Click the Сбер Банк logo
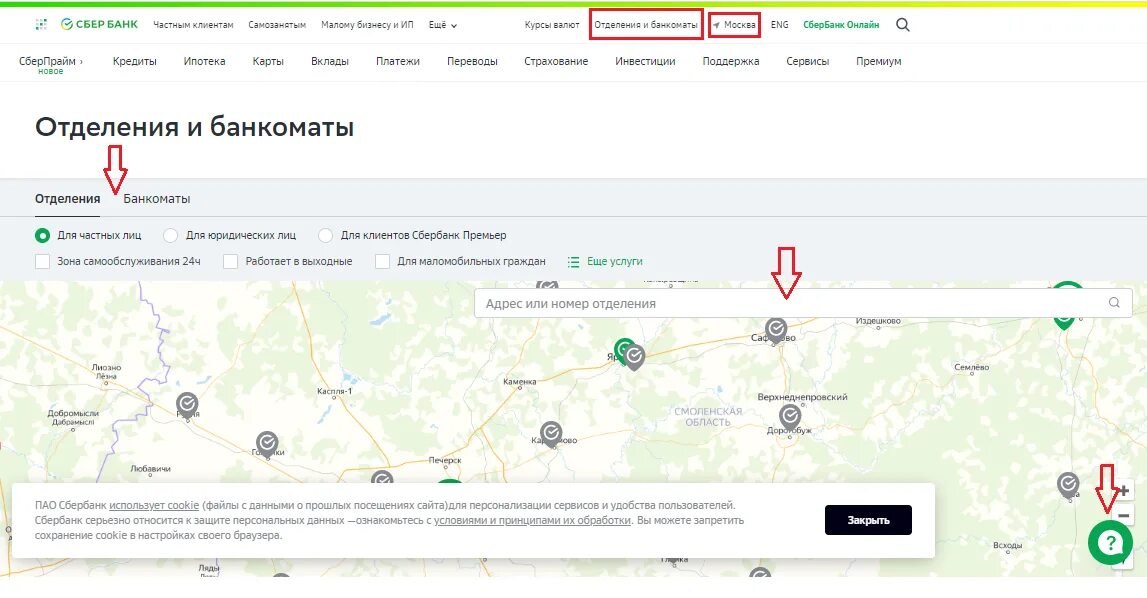Screen dimensions: 1147x598 (99, 24)
